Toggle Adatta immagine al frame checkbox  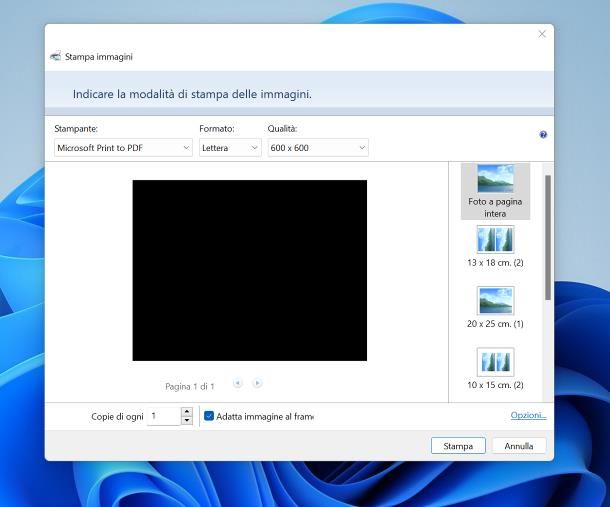[209, 416]
